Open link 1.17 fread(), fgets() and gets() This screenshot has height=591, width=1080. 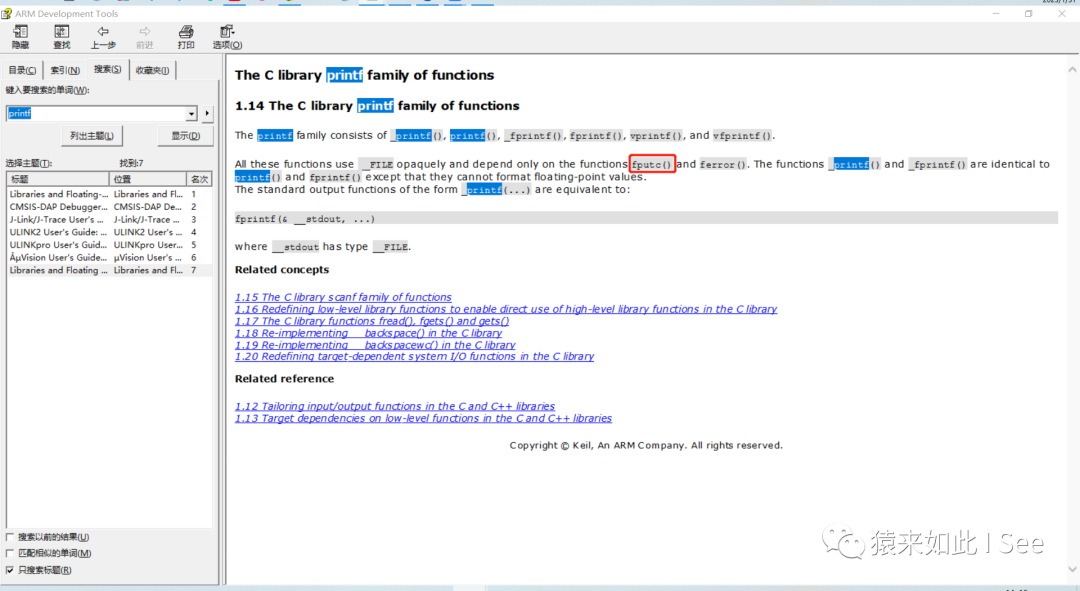click(x=372, y=321)
